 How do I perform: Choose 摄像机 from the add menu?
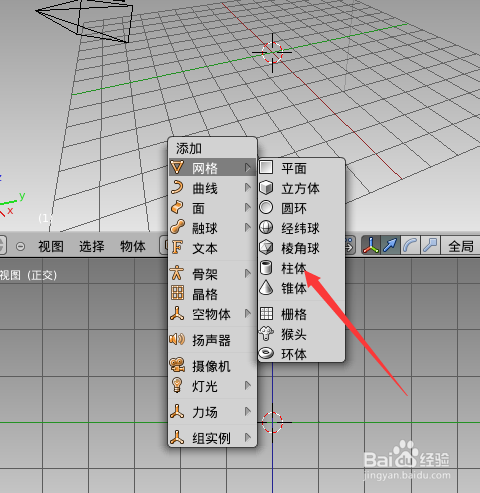click(x=213, y=366)
